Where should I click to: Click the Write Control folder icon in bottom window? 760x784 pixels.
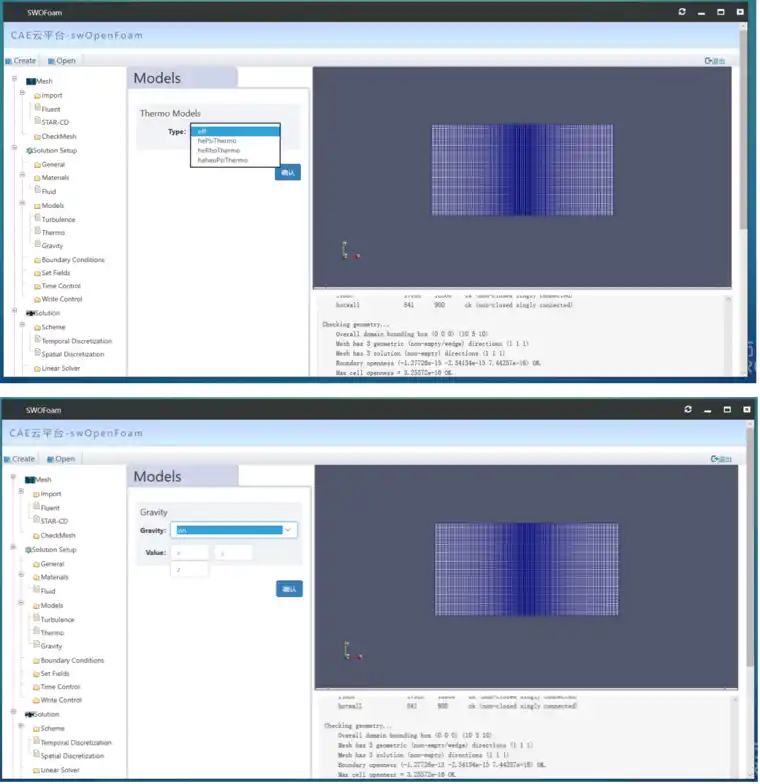pyautogui.click(x=36, y=700)
